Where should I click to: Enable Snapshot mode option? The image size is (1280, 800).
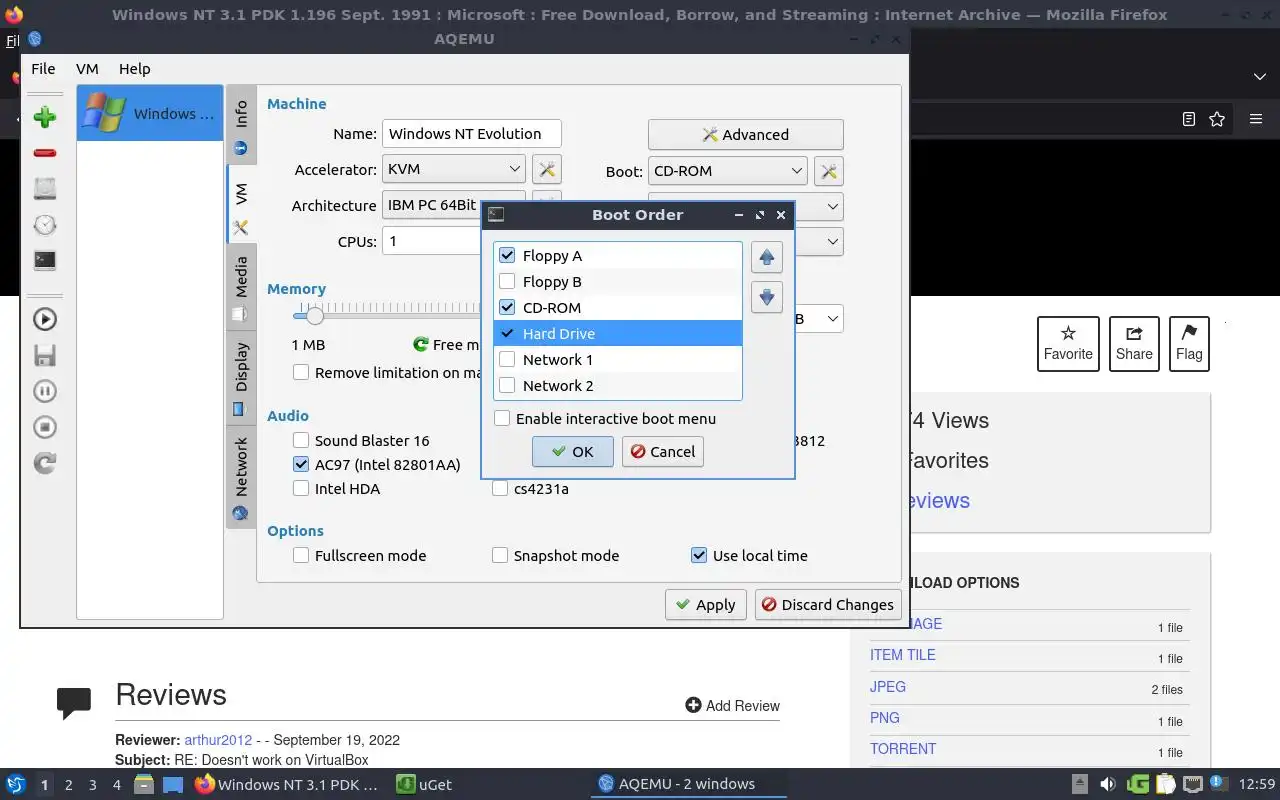[500, 555]
